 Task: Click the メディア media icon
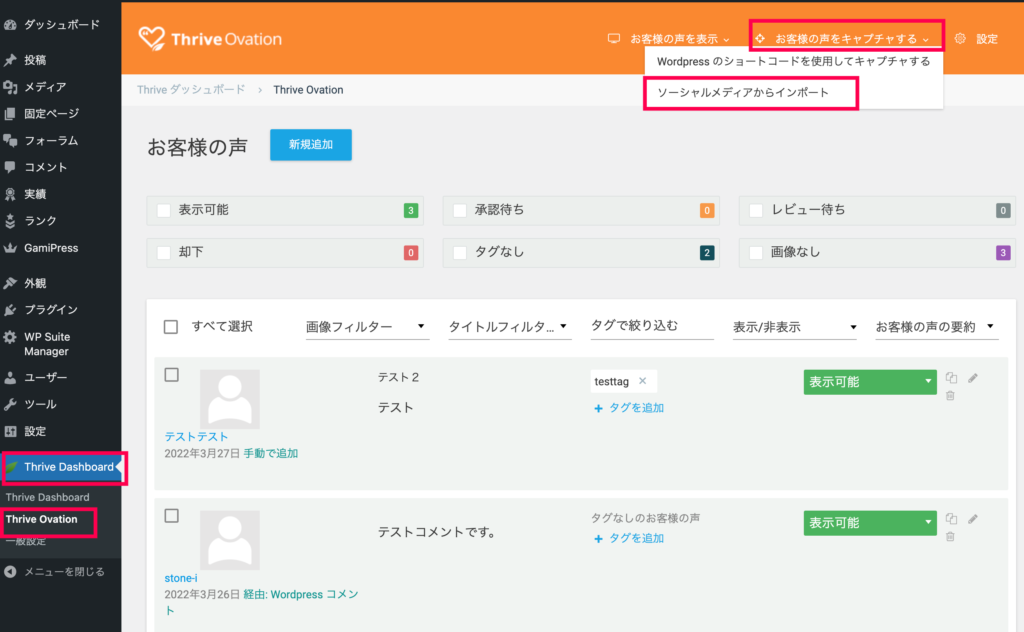(x=10, y=87)
